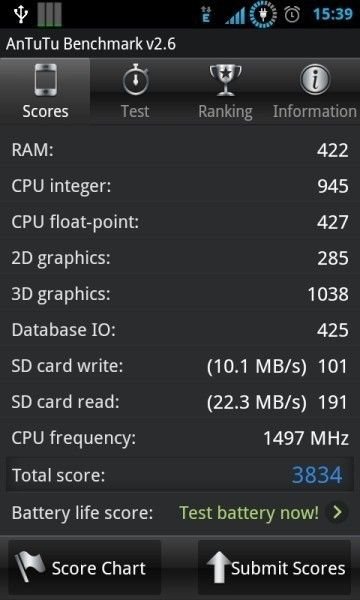Open Score Chart button
360x600 pixels.
tap(85, 567)
